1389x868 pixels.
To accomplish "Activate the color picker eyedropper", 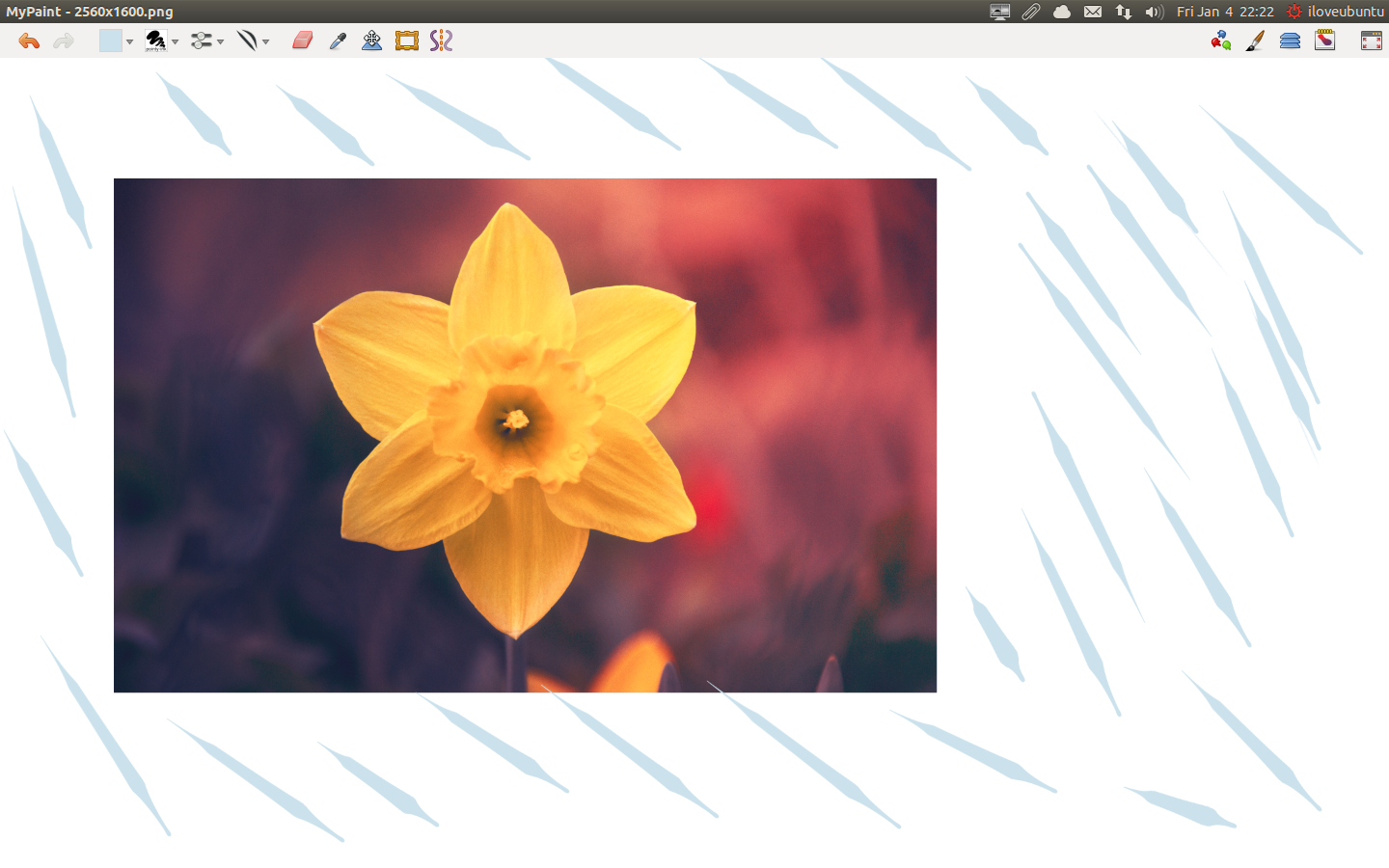I will click(x=338, y=41).
